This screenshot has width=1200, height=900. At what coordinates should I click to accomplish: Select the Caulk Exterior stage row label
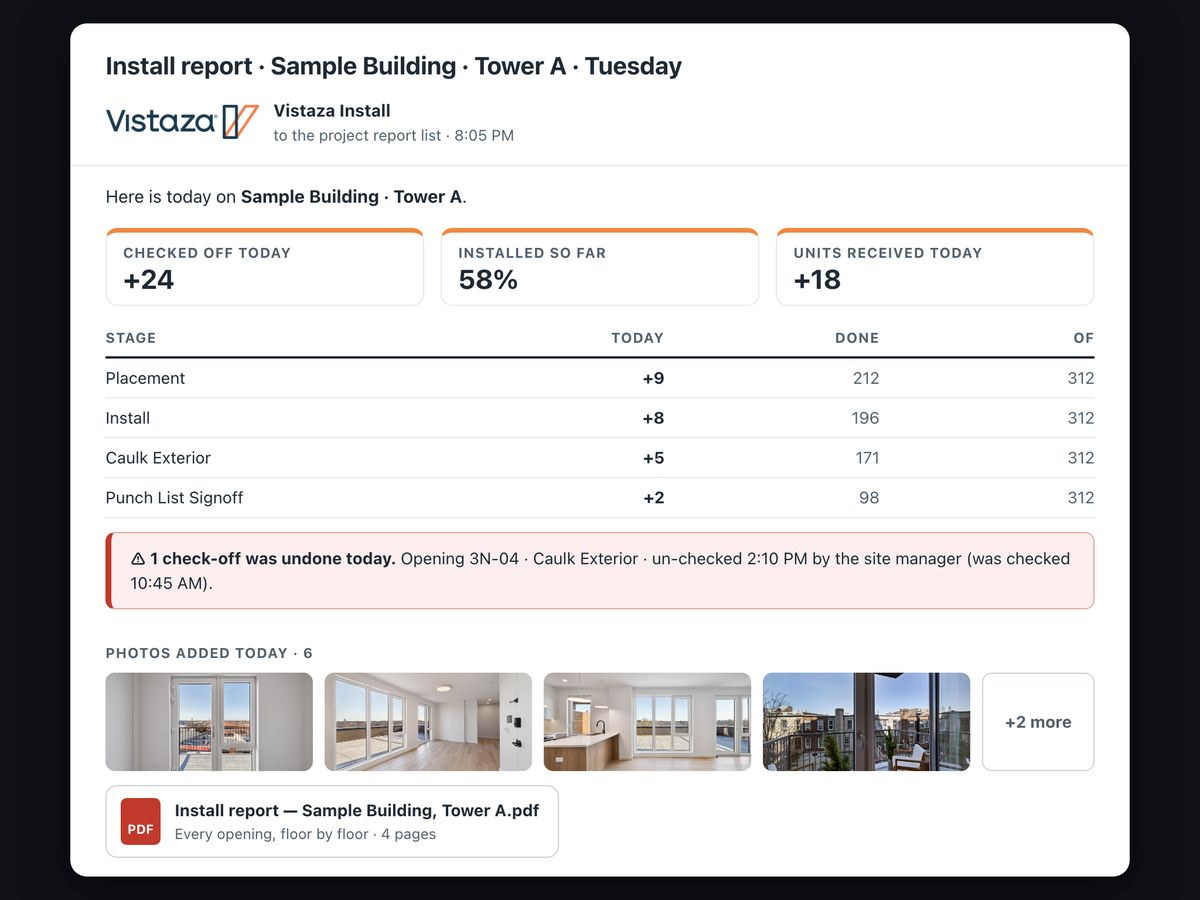pos(158,458)
